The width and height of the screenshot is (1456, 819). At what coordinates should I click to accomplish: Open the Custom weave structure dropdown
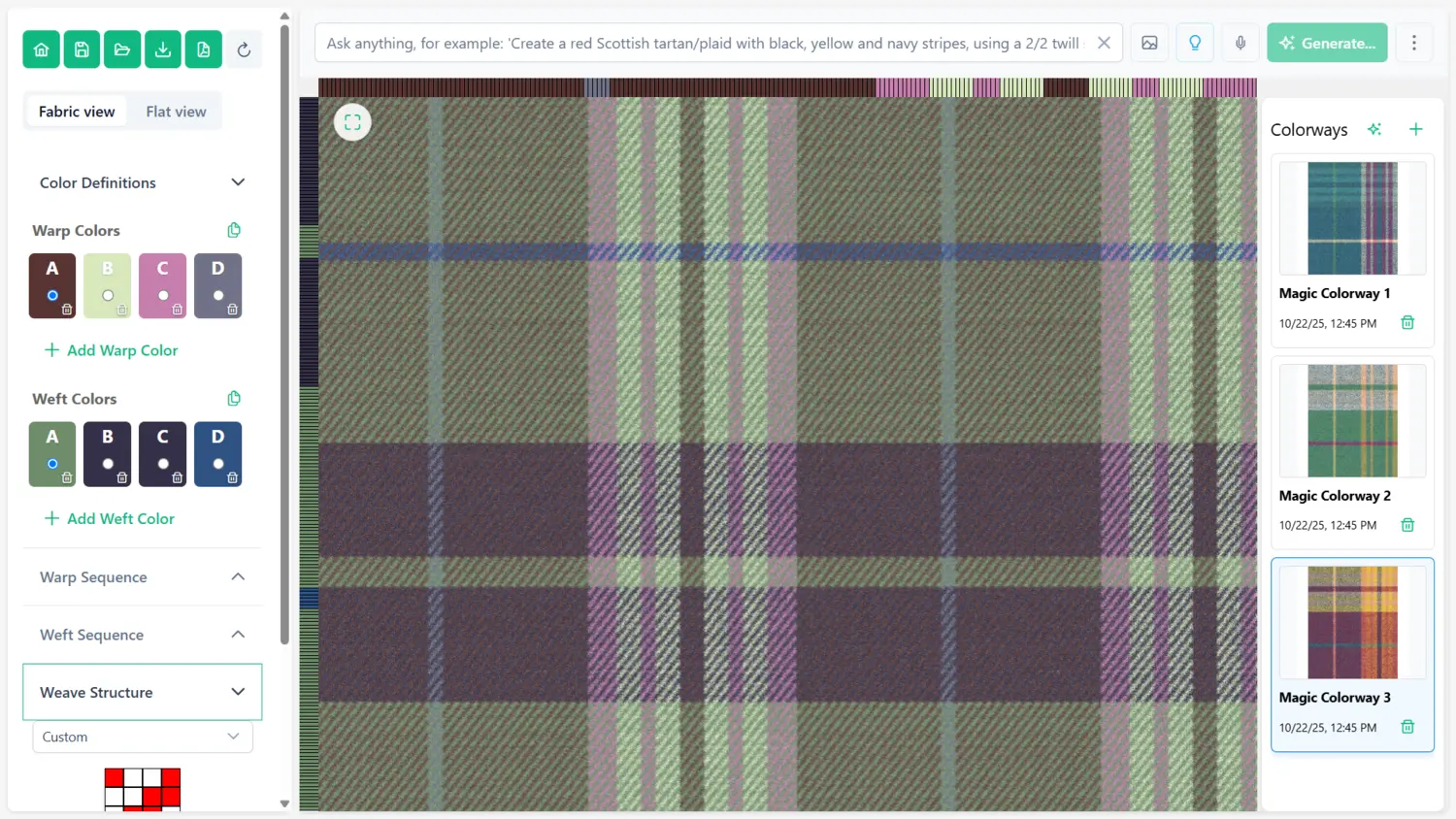(x=142, y=737)
